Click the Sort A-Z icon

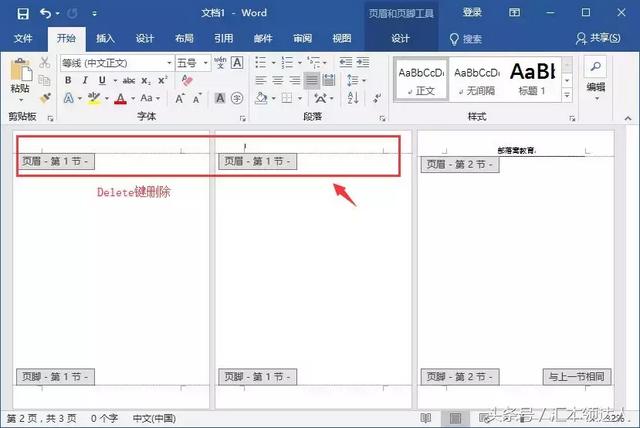pos(353,98)
